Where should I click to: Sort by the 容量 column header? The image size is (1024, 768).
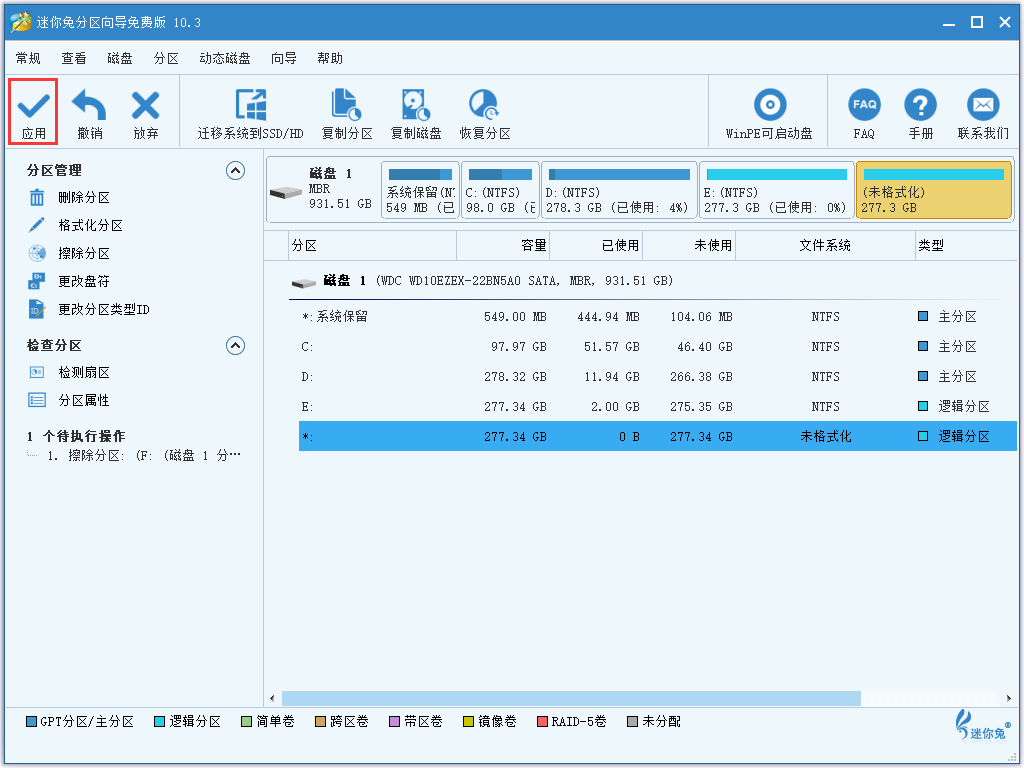pyautogui.click(x=503, y=246)
